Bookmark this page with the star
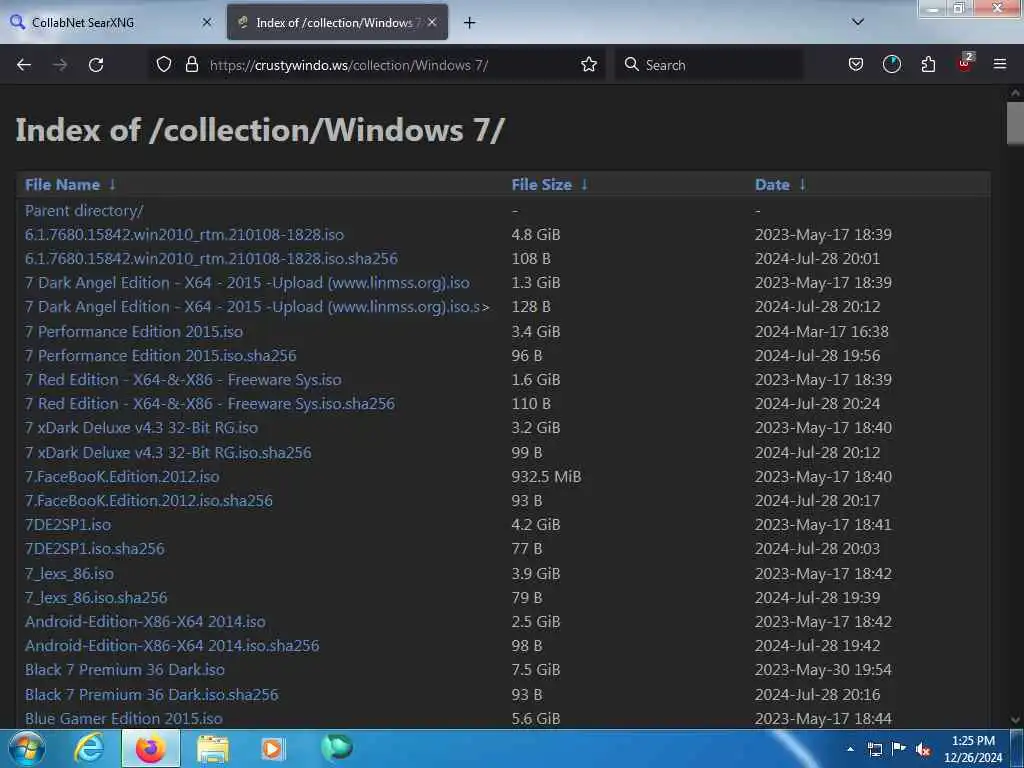The image size is (1024, 768). coord(588,64)
